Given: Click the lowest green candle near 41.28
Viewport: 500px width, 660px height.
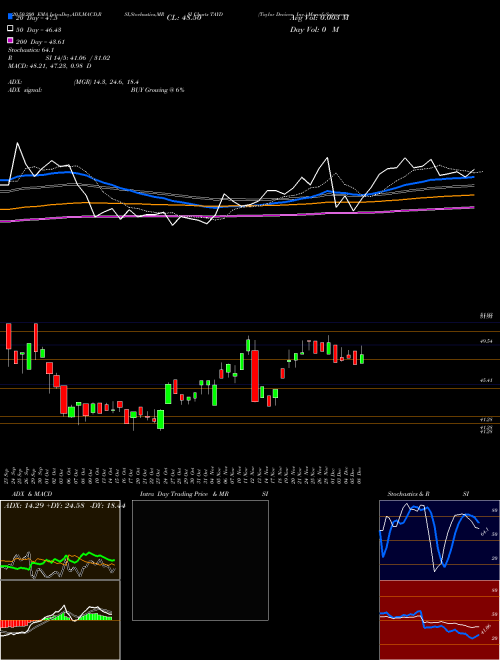Looking at the screenshot, I should (160, 419).
